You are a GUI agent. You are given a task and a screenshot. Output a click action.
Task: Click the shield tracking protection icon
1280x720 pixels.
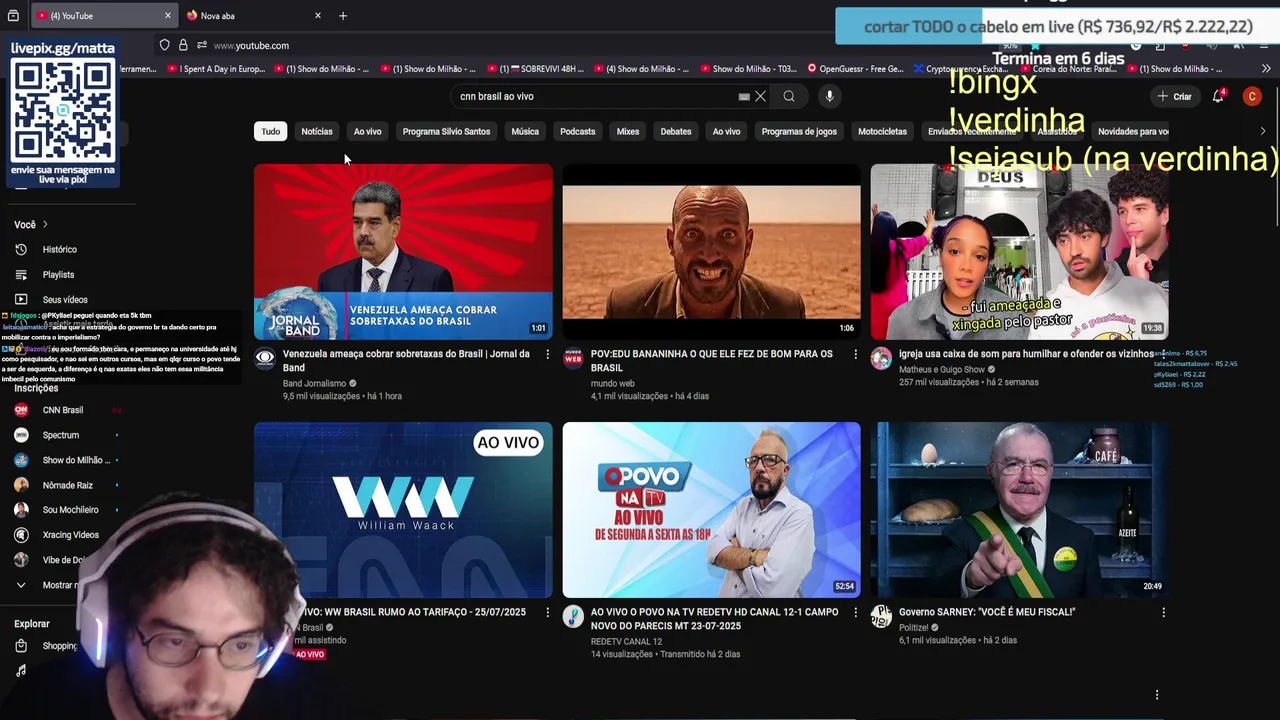(164, 45)
